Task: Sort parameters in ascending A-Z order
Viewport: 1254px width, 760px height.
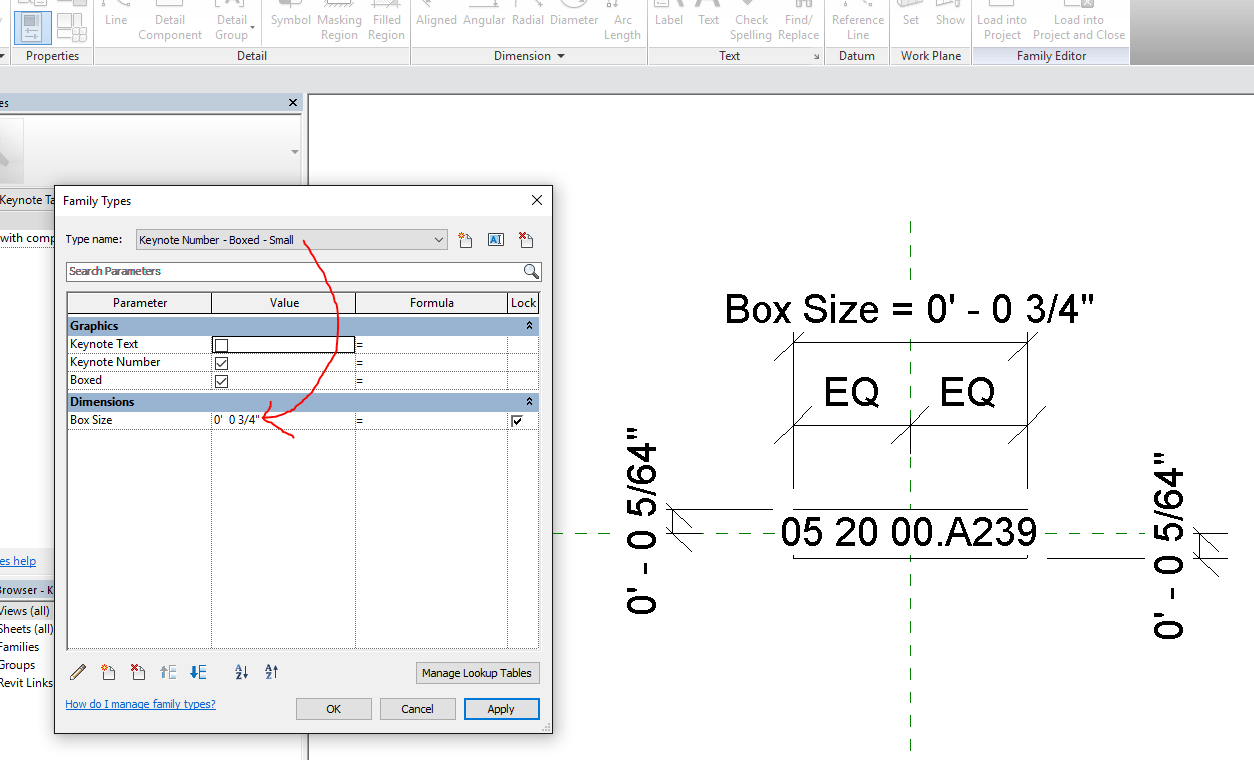Action: click(x=241, y=672)
